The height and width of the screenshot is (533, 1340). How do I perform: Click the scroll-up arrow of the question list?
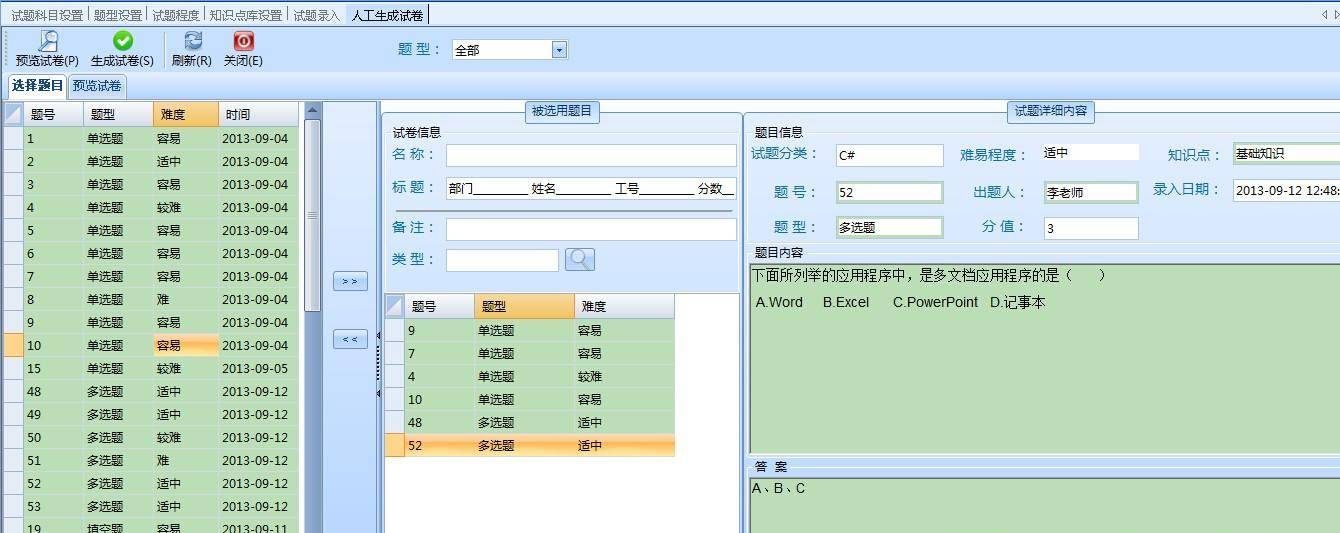pos(312,110)
